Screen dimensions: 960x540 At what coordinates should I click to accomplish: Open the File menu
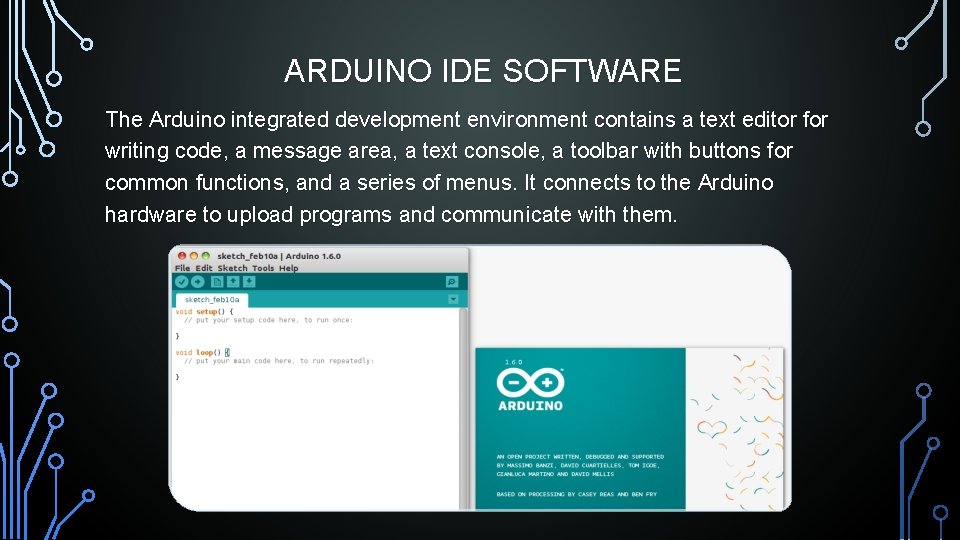click(182, 268)
